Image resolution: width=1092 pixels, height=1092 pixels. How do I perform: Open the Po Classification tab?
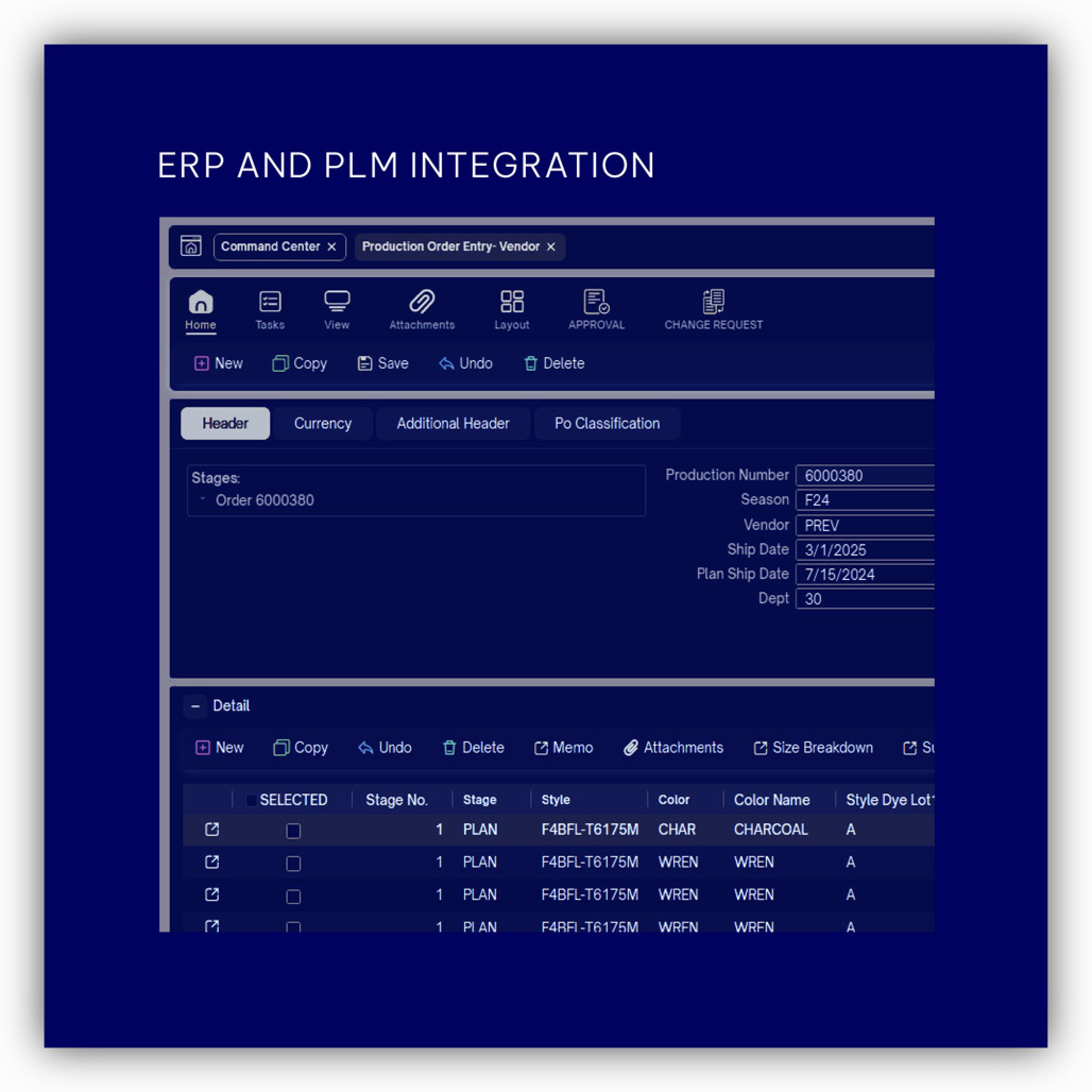pyautogui.click(x=607, y=423)
